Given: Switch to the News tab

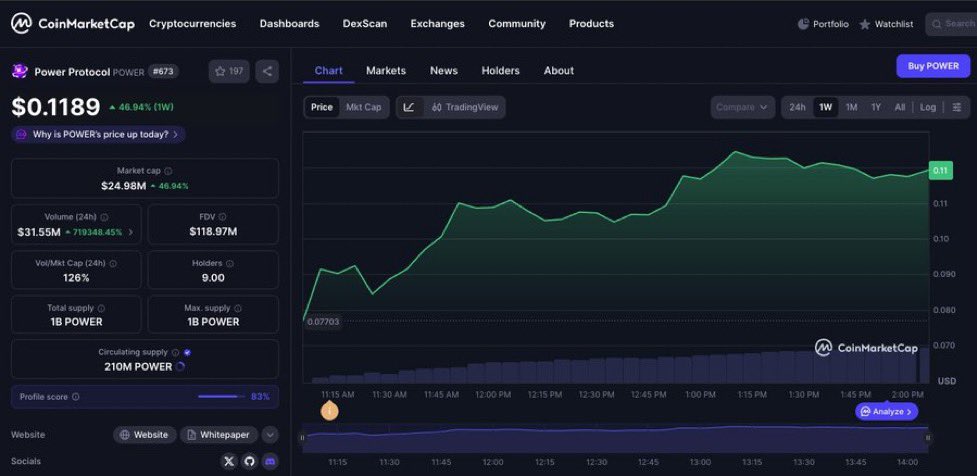Looking at the screenshot, I should [x=444, y=71].
